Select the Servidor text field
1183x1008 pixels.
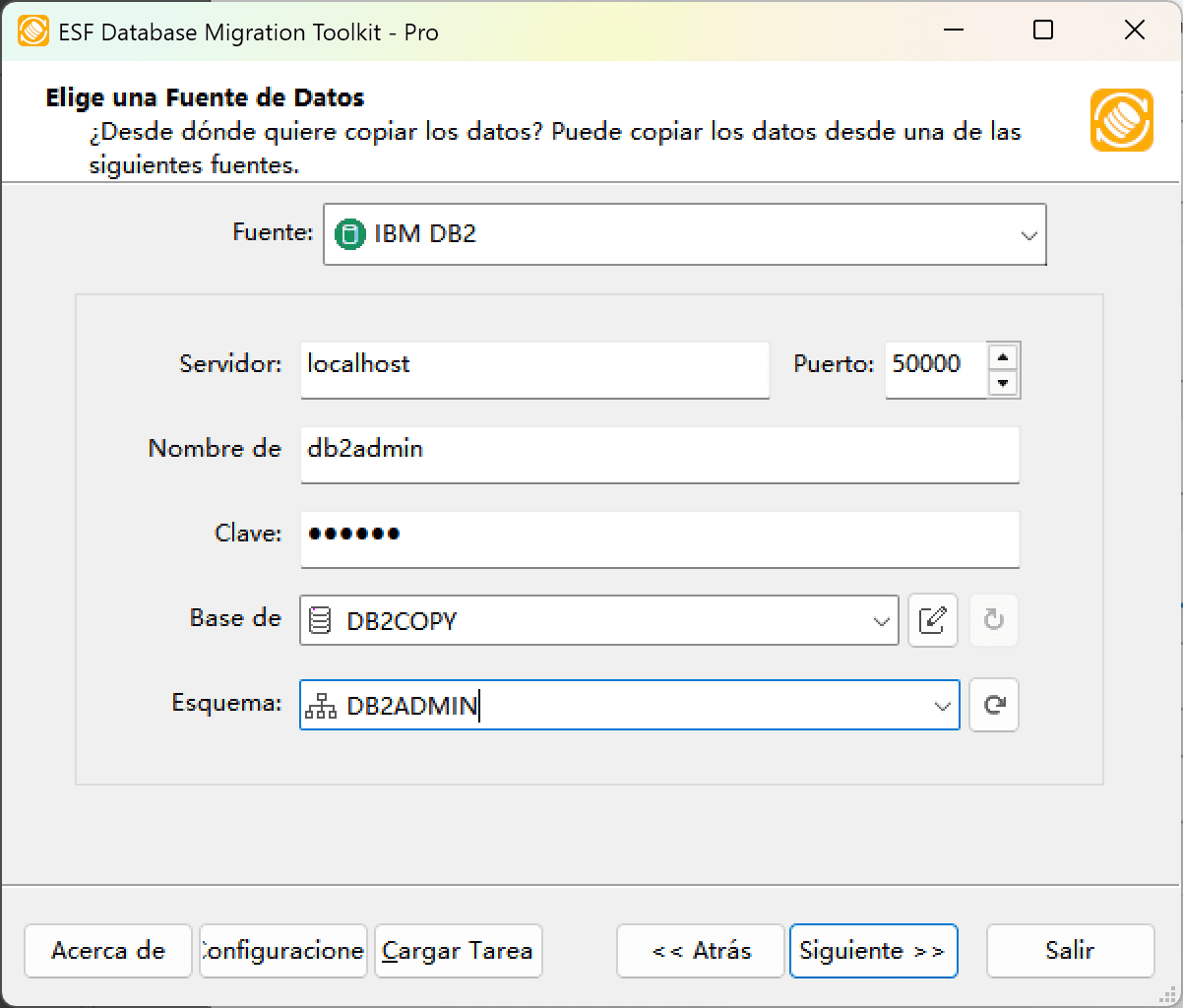point(535,370)
